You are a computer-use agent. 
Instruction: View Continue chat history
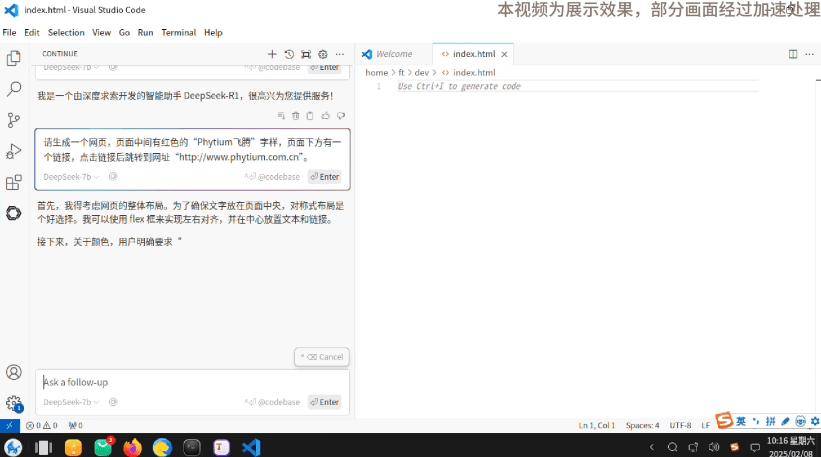[289, 54]
